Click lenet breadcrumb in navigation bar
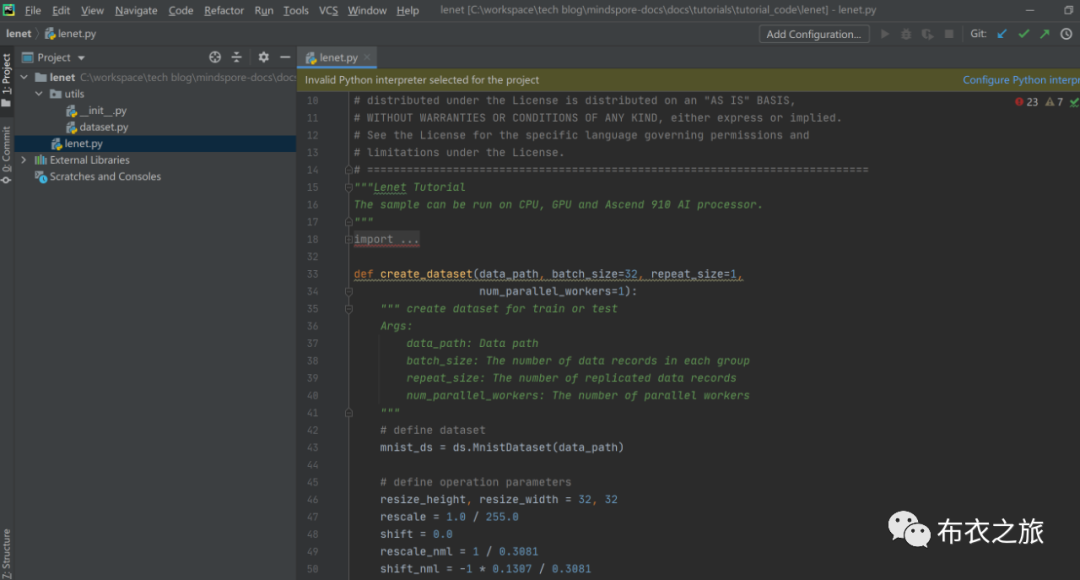1080x580 pixels. pos(18,33)
